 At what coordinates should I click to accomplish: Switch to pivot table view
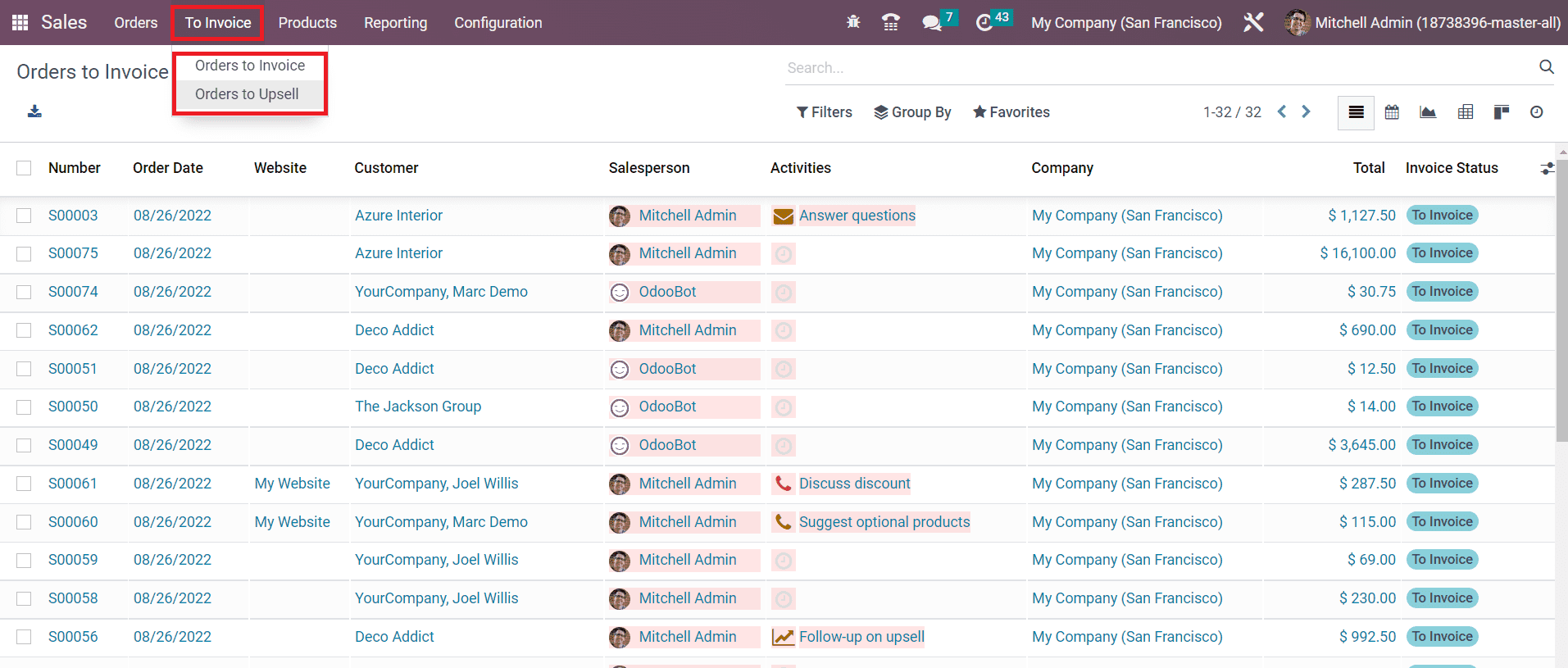tap(1466, 112)
